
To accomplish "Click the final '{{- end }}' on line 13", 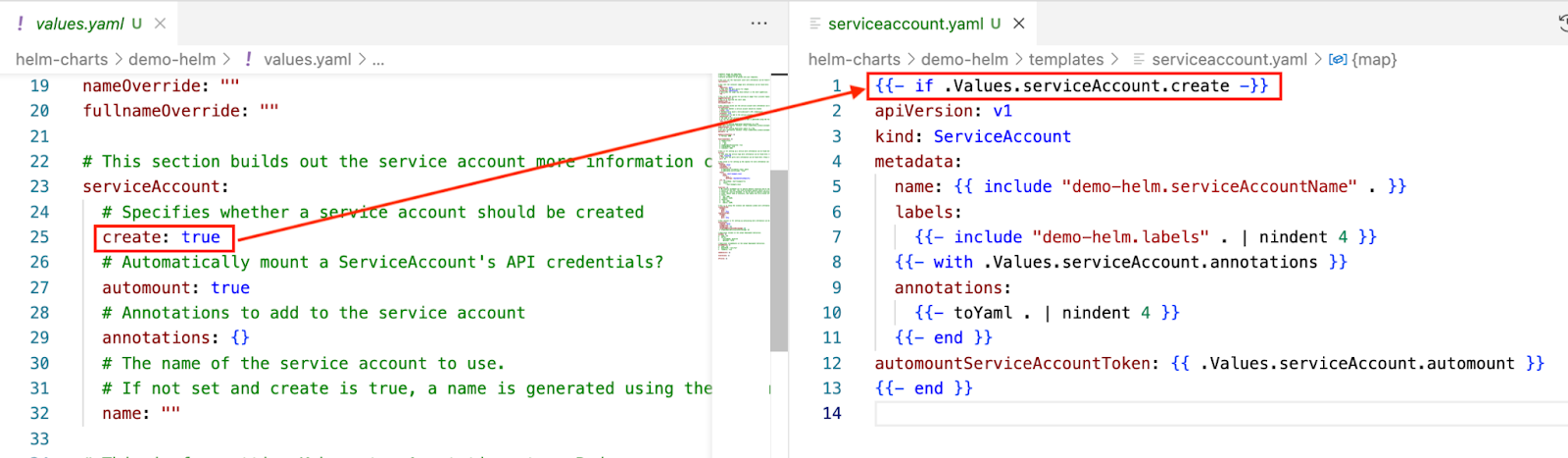I will coord(924,388).
